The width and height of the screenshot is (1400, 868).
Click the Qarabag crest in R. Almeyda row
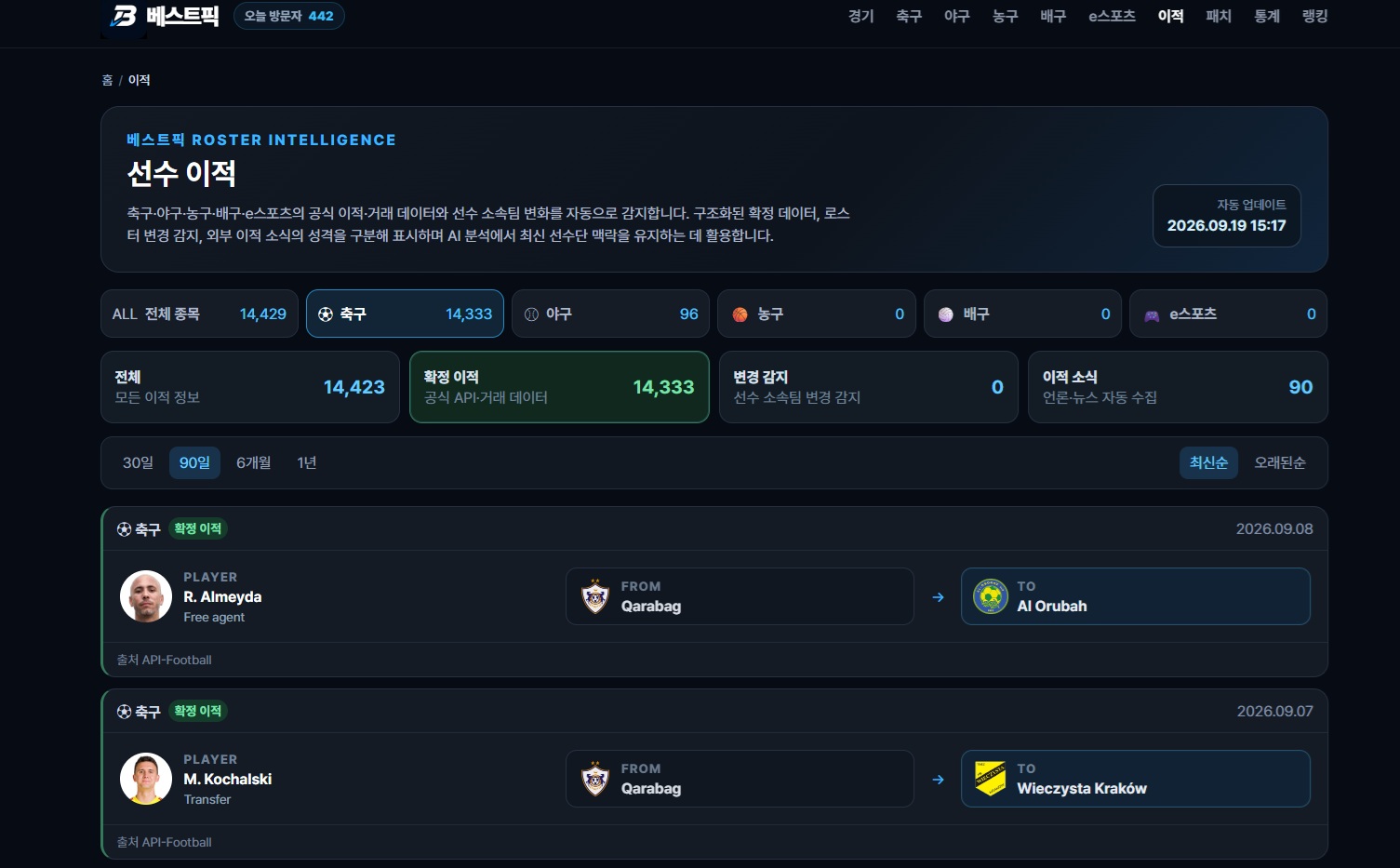pyautogui.click(x=594, y=596)
